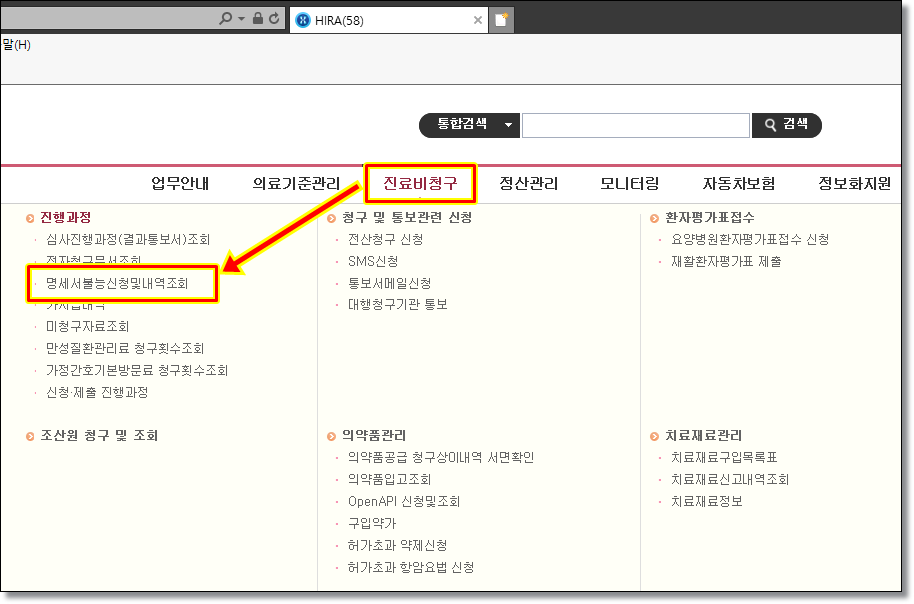Select the 의료기준관리 menu item
The image size is (914, 604).
coord(296,183)
